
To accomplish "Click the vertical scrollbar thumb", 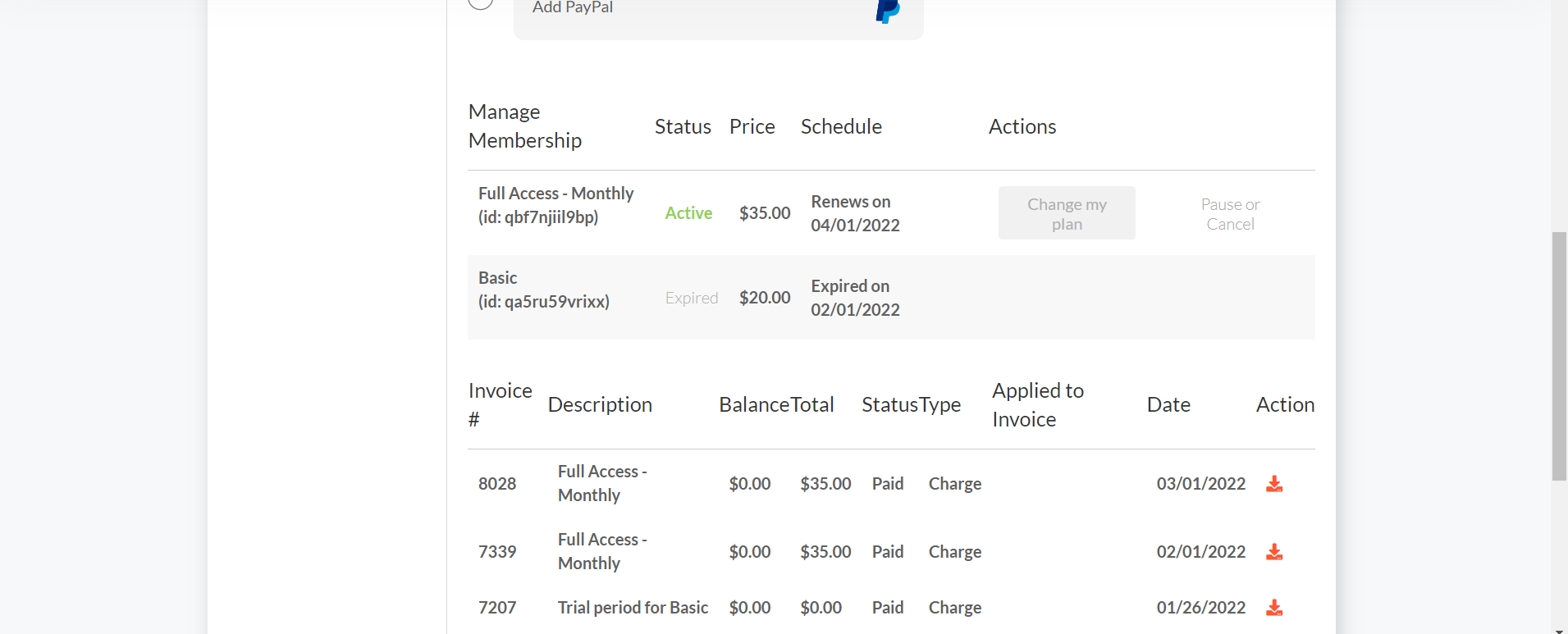I will [1559, 356].
